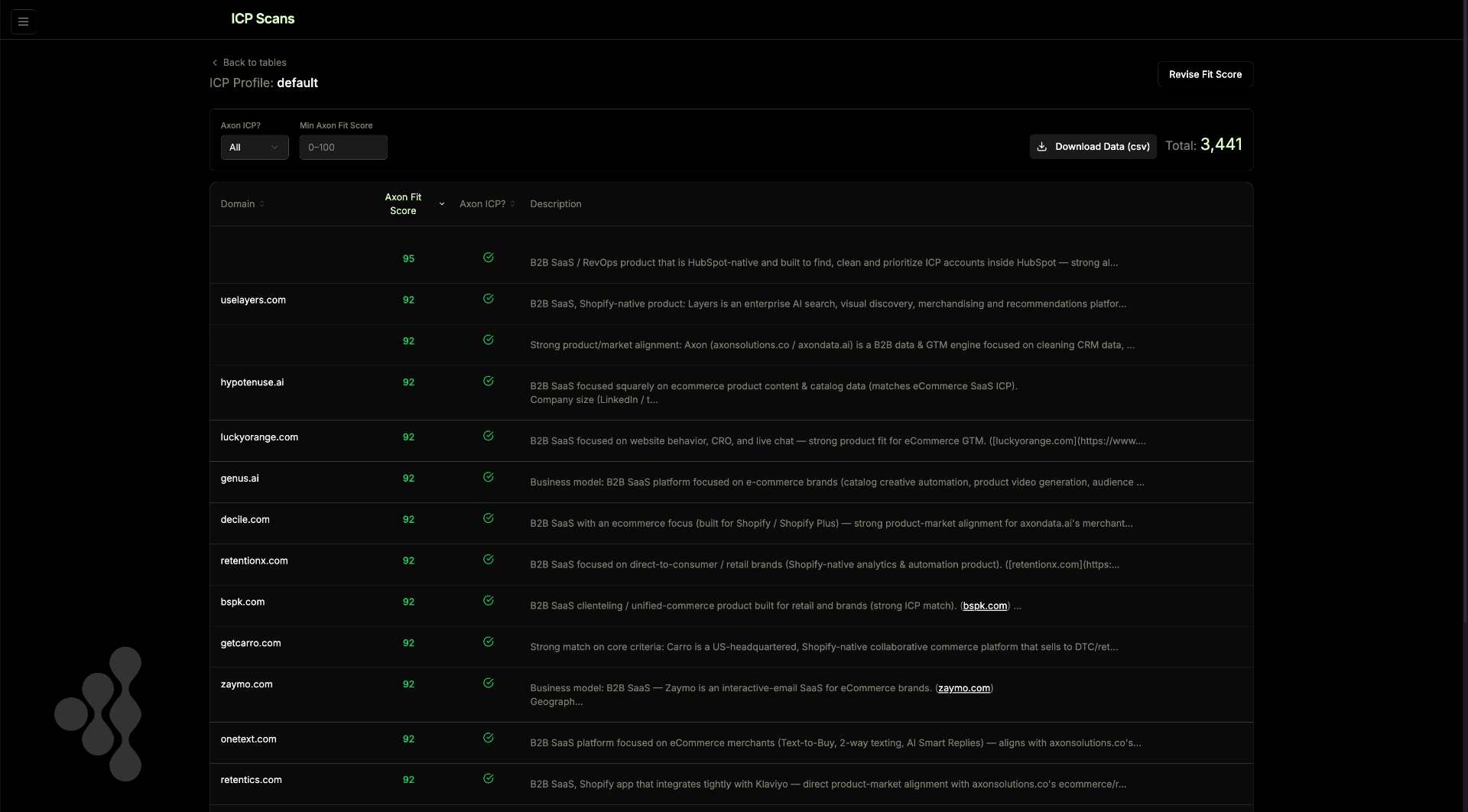Click the Description column header
The width and height of the screenshot is (1468, 812).
556,204
